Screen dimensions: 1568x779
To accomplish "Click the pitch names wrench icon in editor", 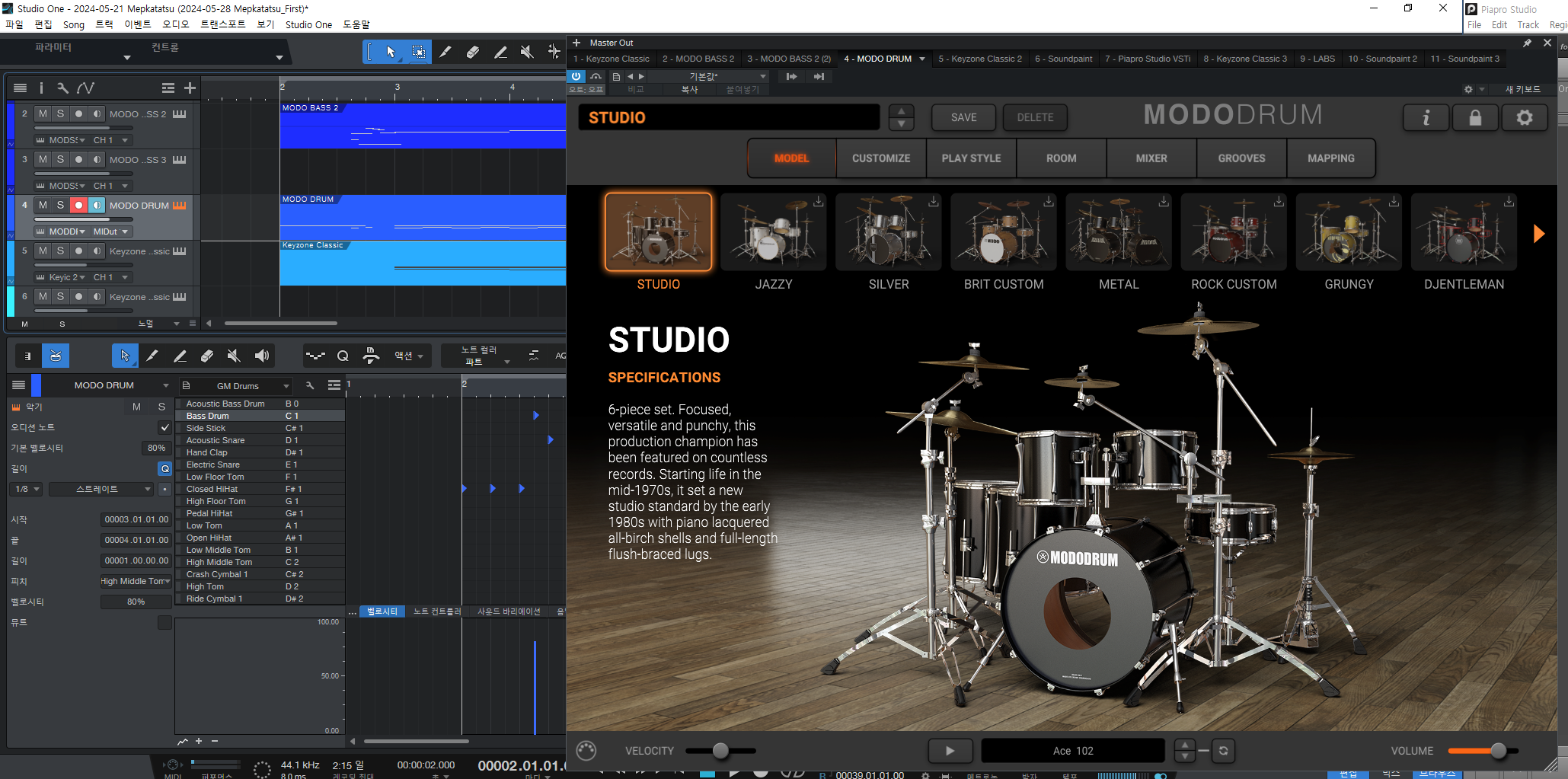I will coord(310,385).
